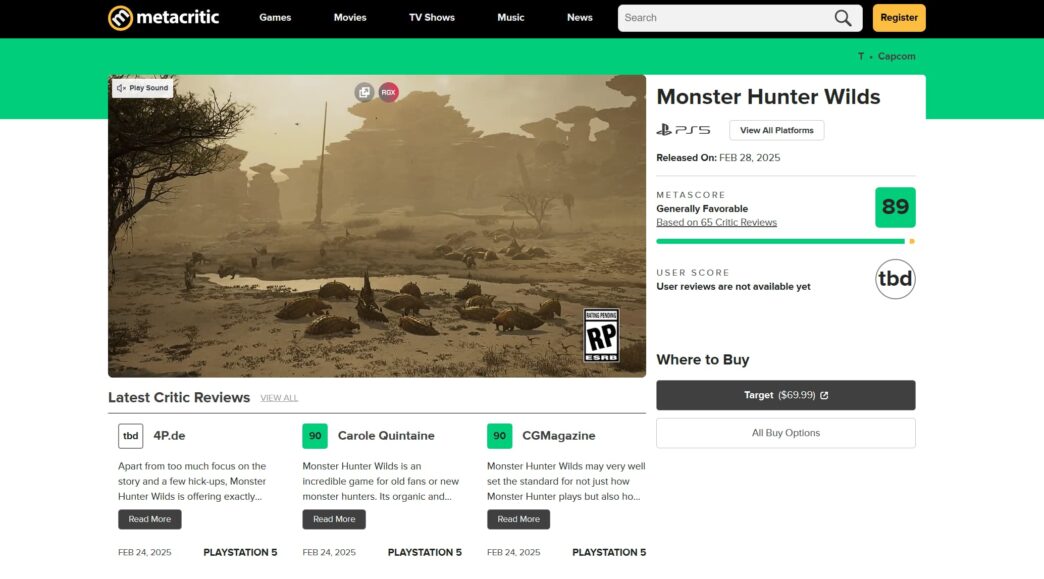Viewport: 1044px width, 579px height.
Task: Click the Metascore green rating bar
Action: click(x=780, y=241)
